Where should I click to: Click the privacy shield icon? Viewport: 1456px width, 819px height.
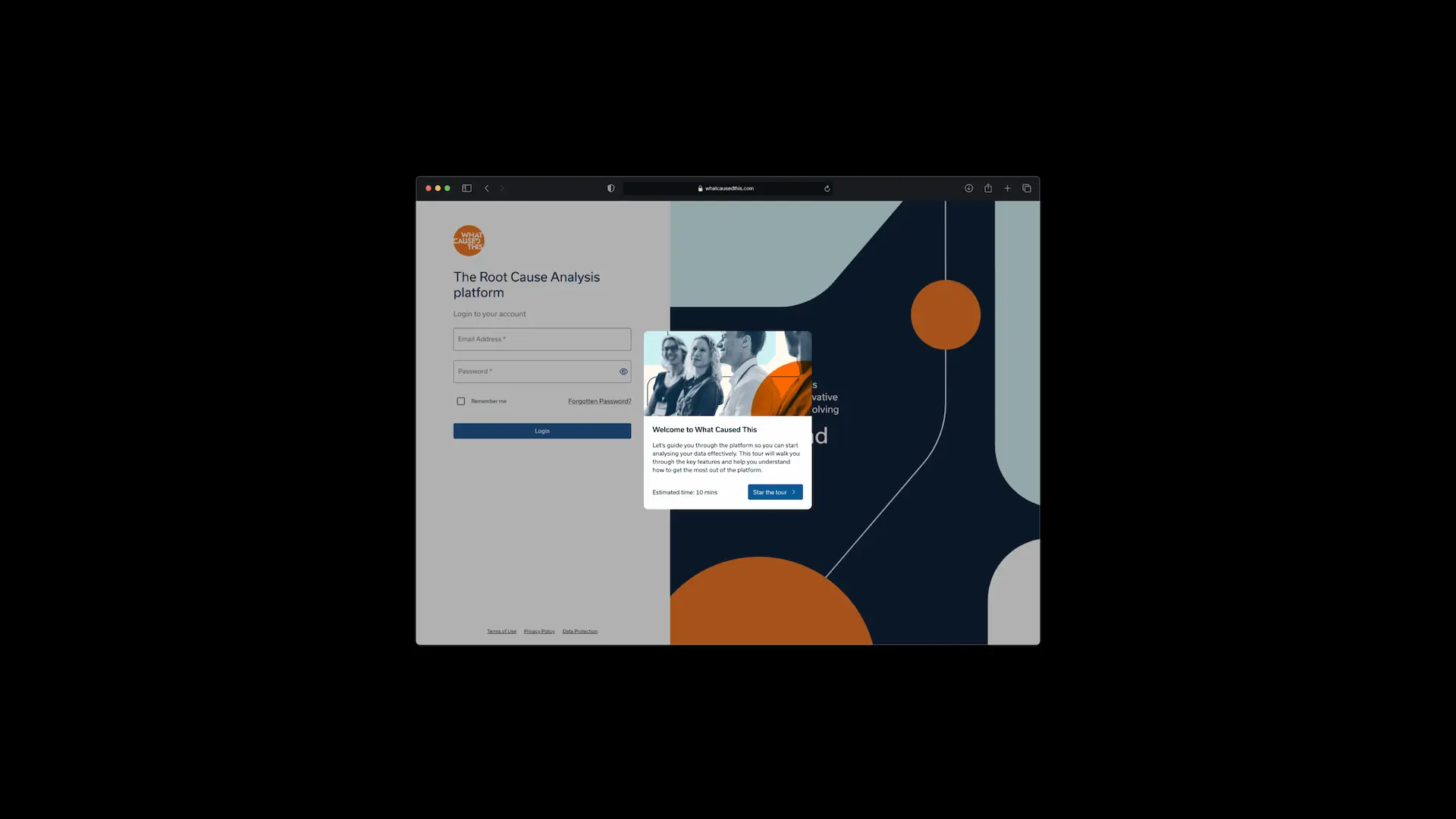[610, 188]
